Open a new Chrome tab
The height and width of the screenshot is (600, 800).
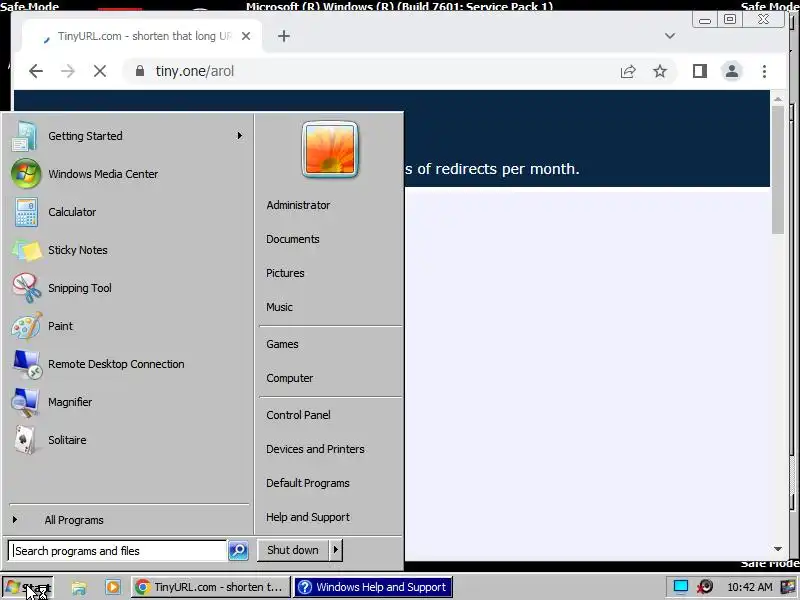tap(284, 36)
